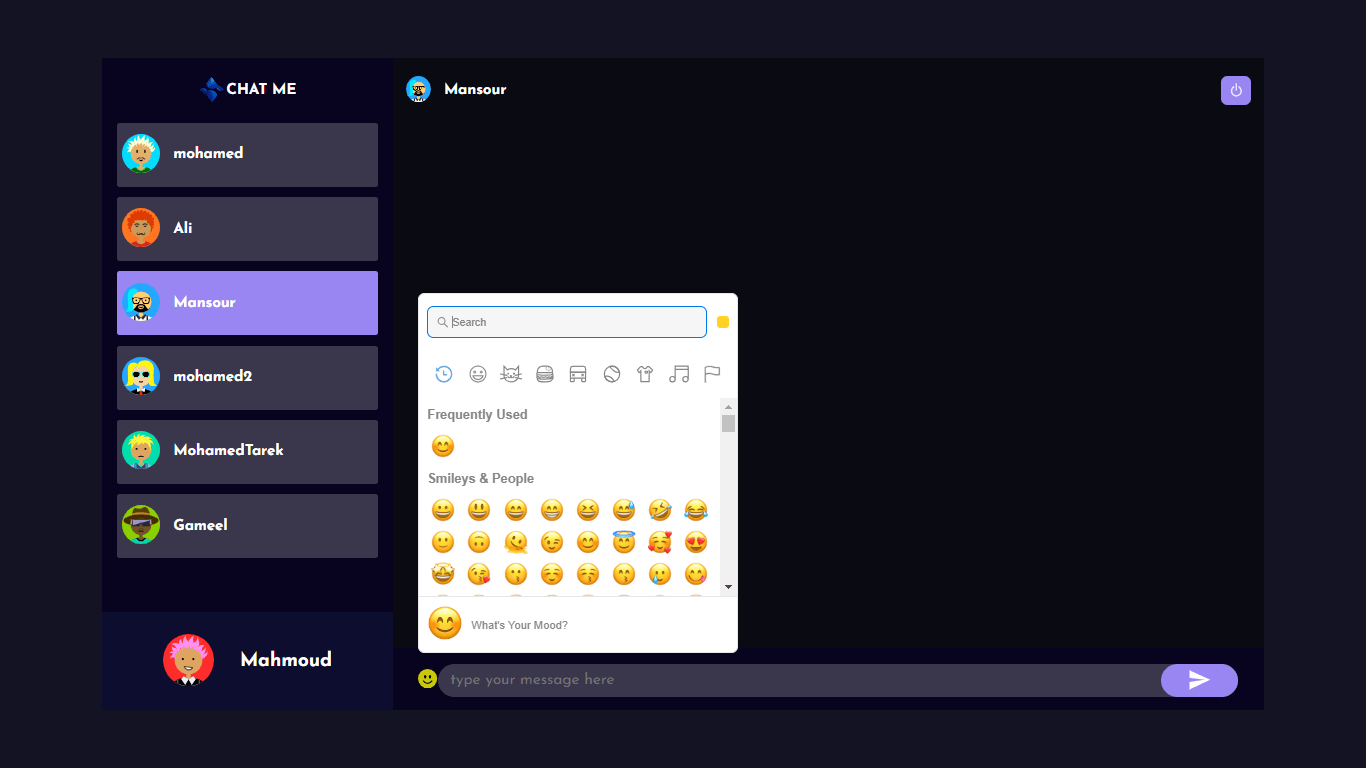This screenshot has width=1366, height=768.
Task: Click the 'What's Your Mood?' text
Action: coord(519,625)
